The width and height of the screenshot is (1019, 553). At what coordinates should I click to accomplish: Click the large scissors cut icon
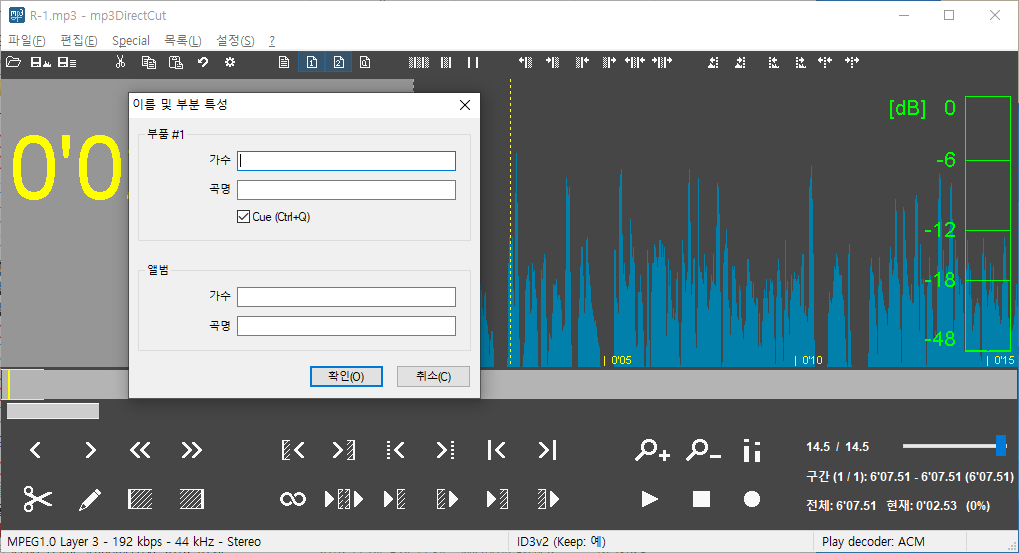37,498
